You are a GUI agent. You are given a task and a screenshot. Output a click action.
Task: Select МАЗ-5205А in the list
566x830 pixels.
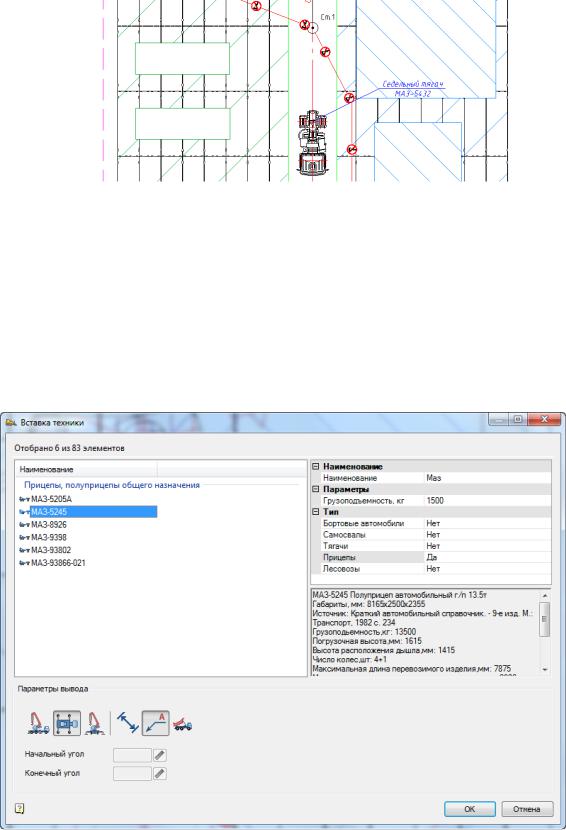pos(51,499)
